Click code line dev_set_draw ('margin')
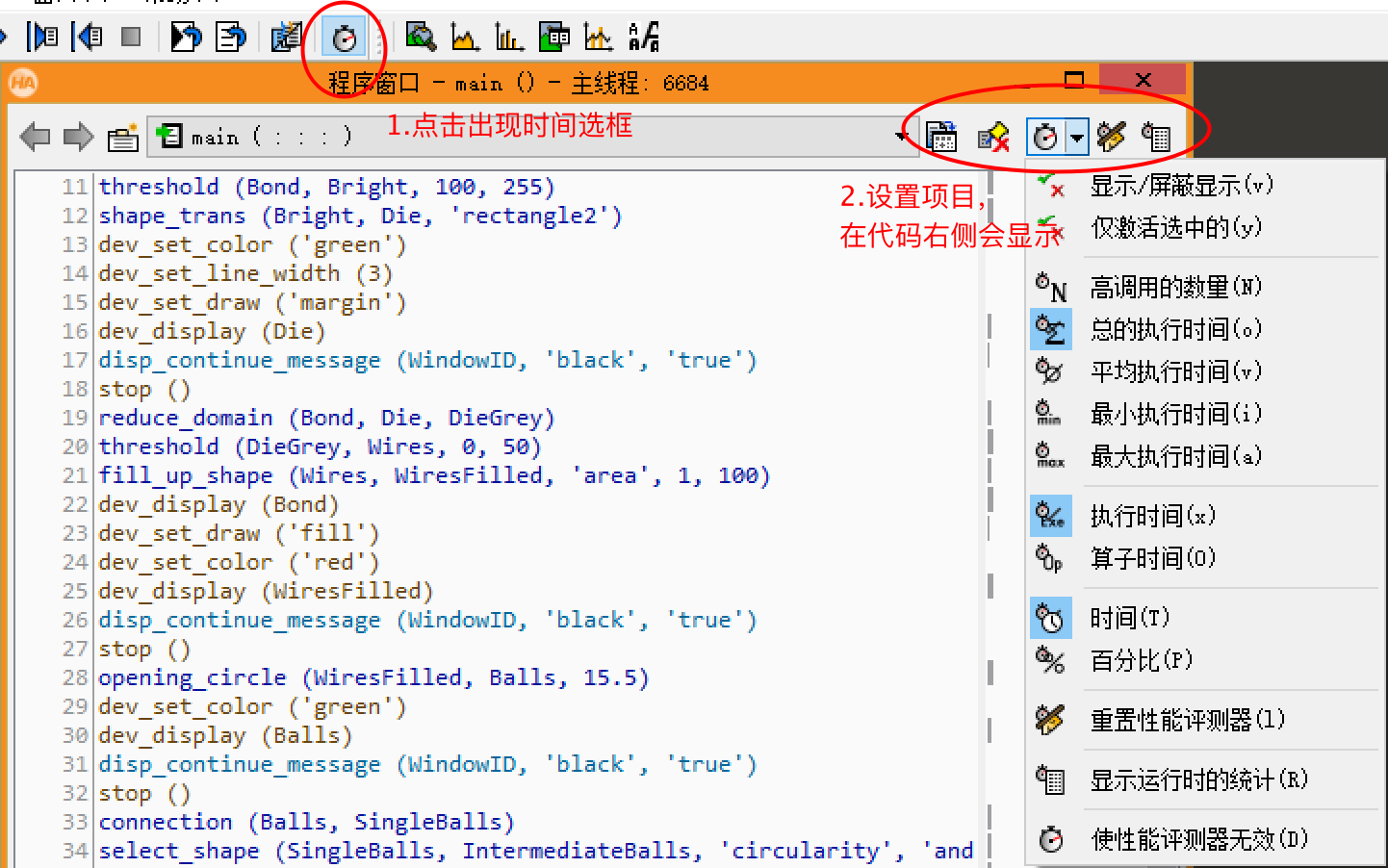Screen dimensions: 1388x868 point(252,302)
